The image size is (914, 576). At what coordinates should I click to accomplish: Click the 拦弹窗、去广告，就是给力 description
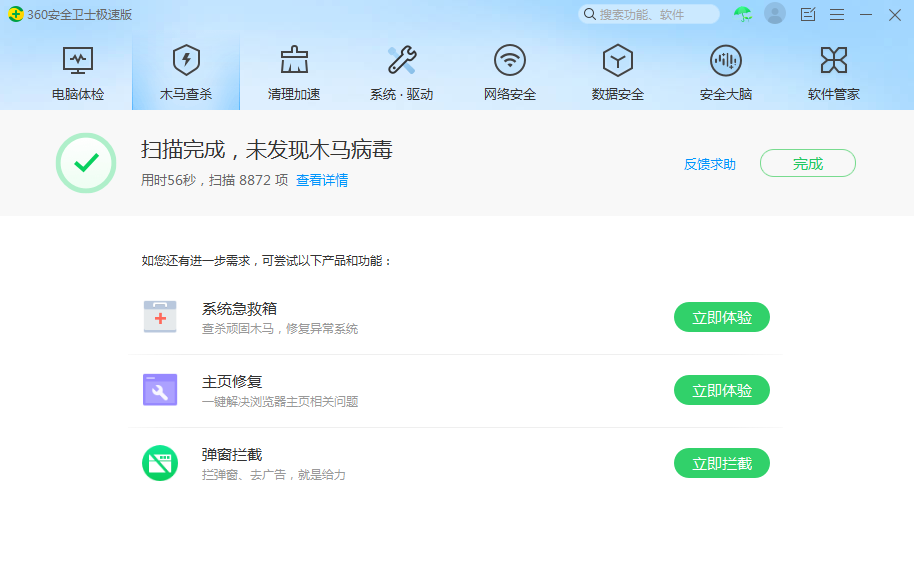click(273, 475)
